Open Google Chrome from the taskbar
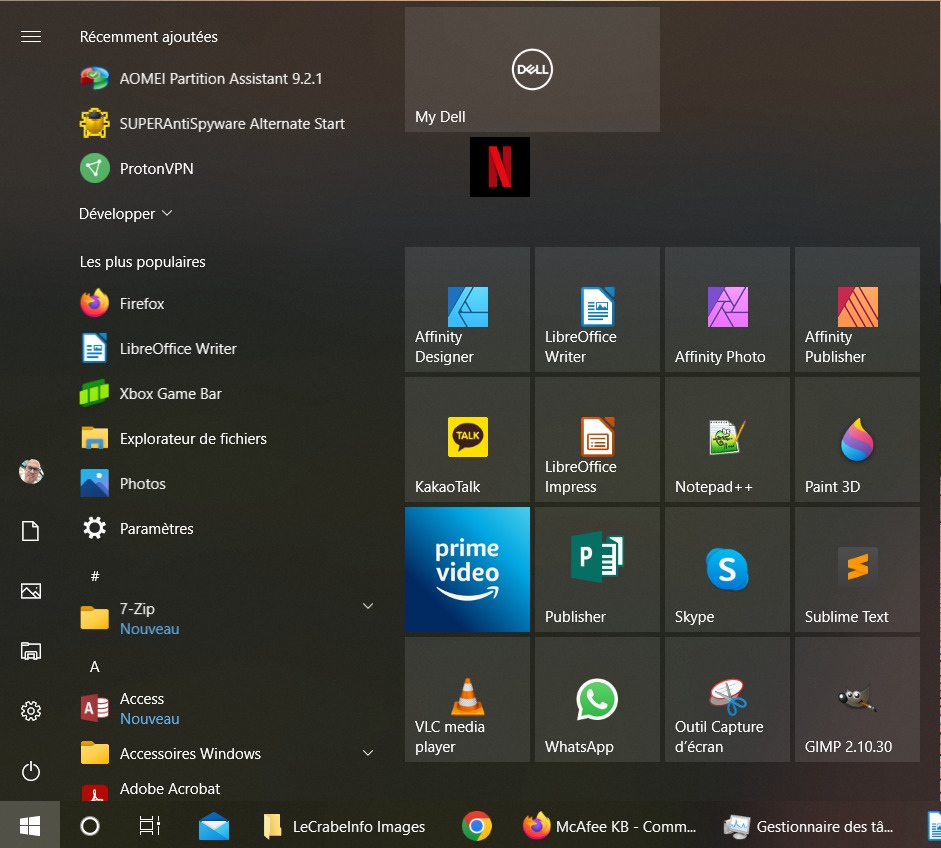Screen dimensions: 941x848 (477, 826)
